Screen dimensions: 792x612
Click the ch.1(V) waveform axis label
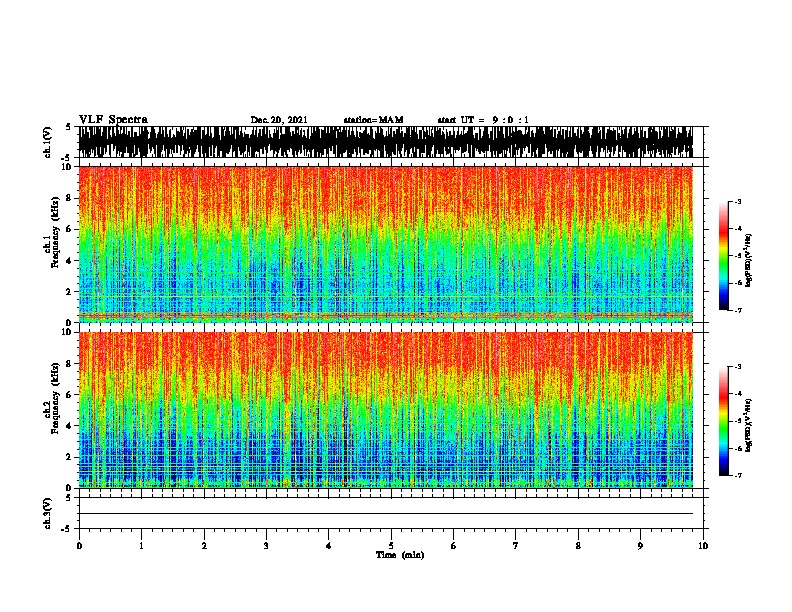tap(48, 142)
